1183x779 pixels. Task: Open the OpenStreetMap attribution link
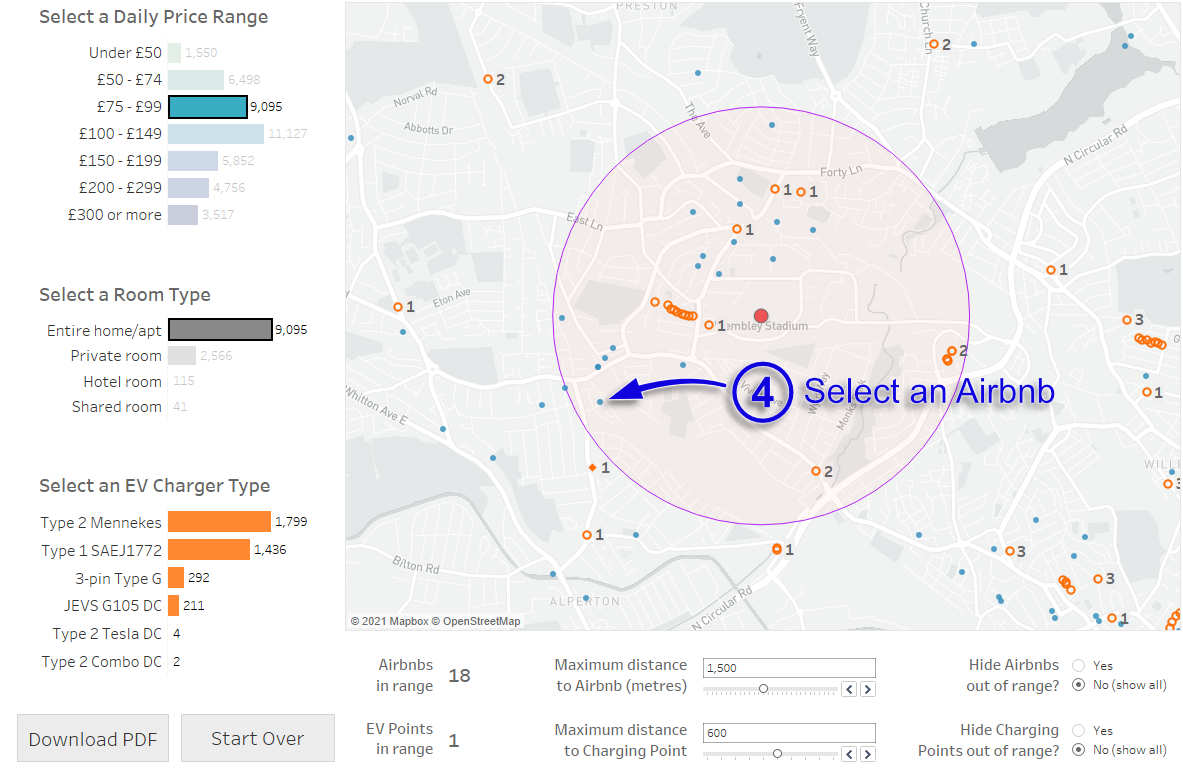pos(476,621)
